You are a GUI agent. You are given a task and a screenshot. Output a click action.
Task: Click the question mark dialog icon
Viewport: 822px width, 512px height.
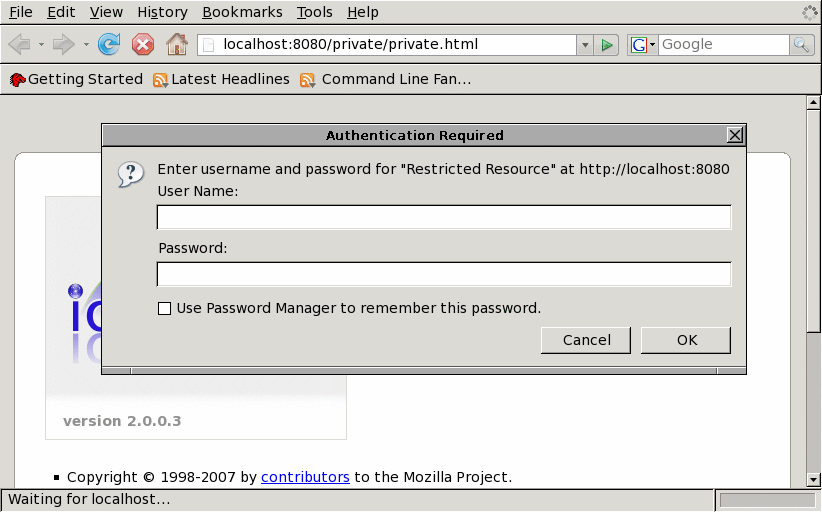pos(131,174)
